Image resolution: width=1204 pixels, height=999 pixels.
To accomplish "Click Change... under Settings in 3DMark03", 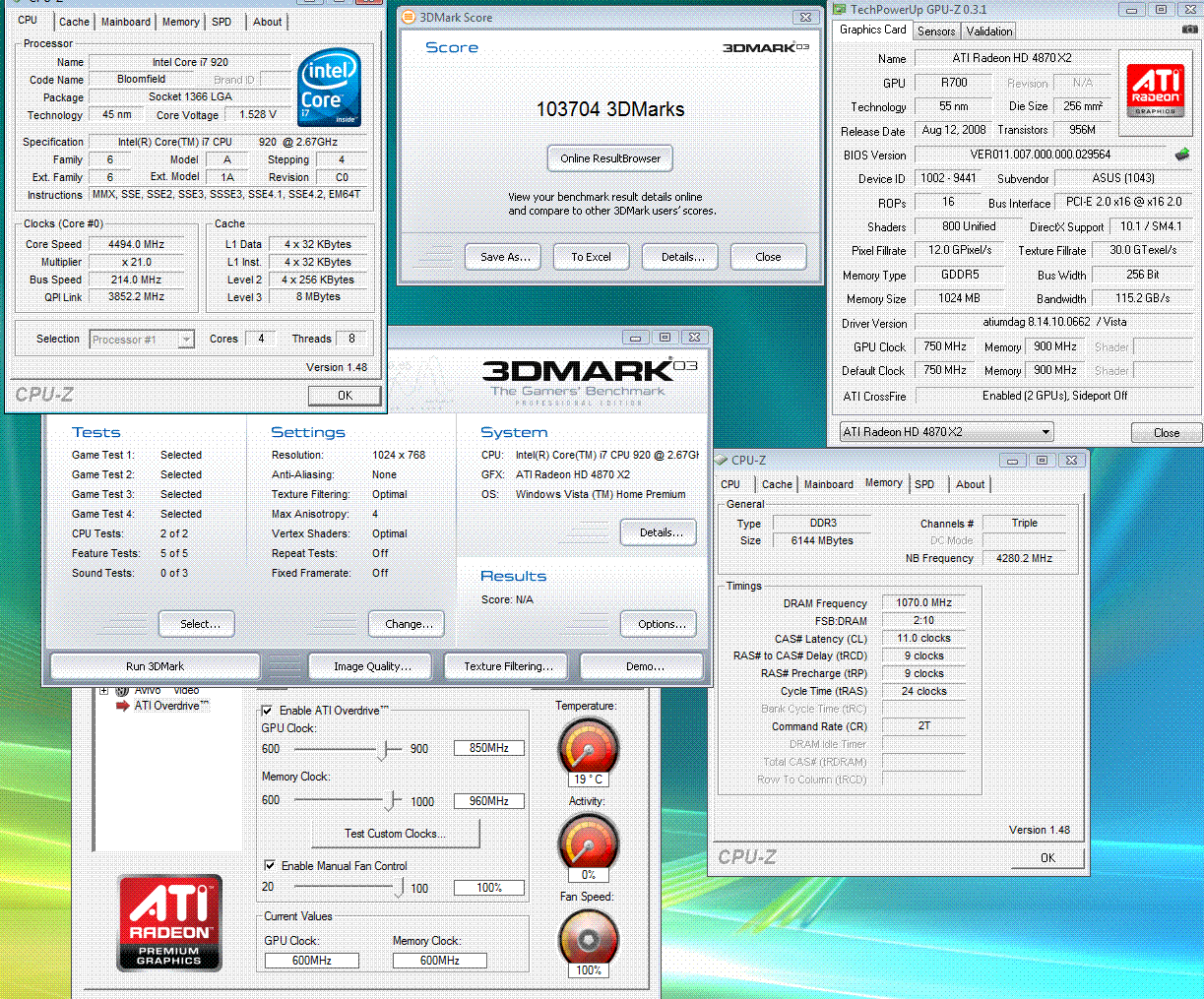I will pyautogui.click(x=408, y=624).
